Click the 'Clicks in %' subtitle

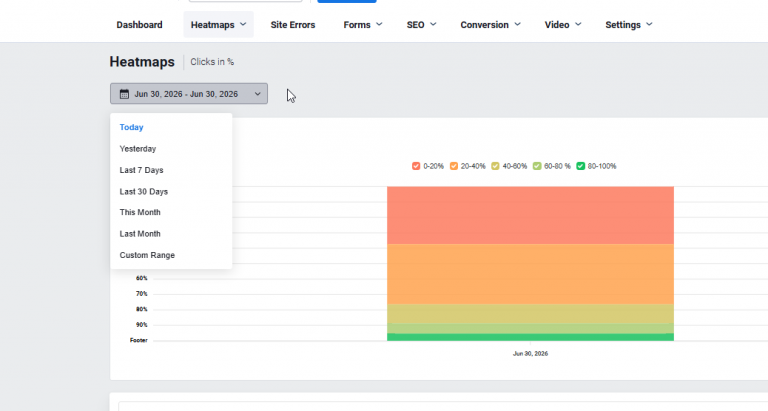[x=212, y=62]
